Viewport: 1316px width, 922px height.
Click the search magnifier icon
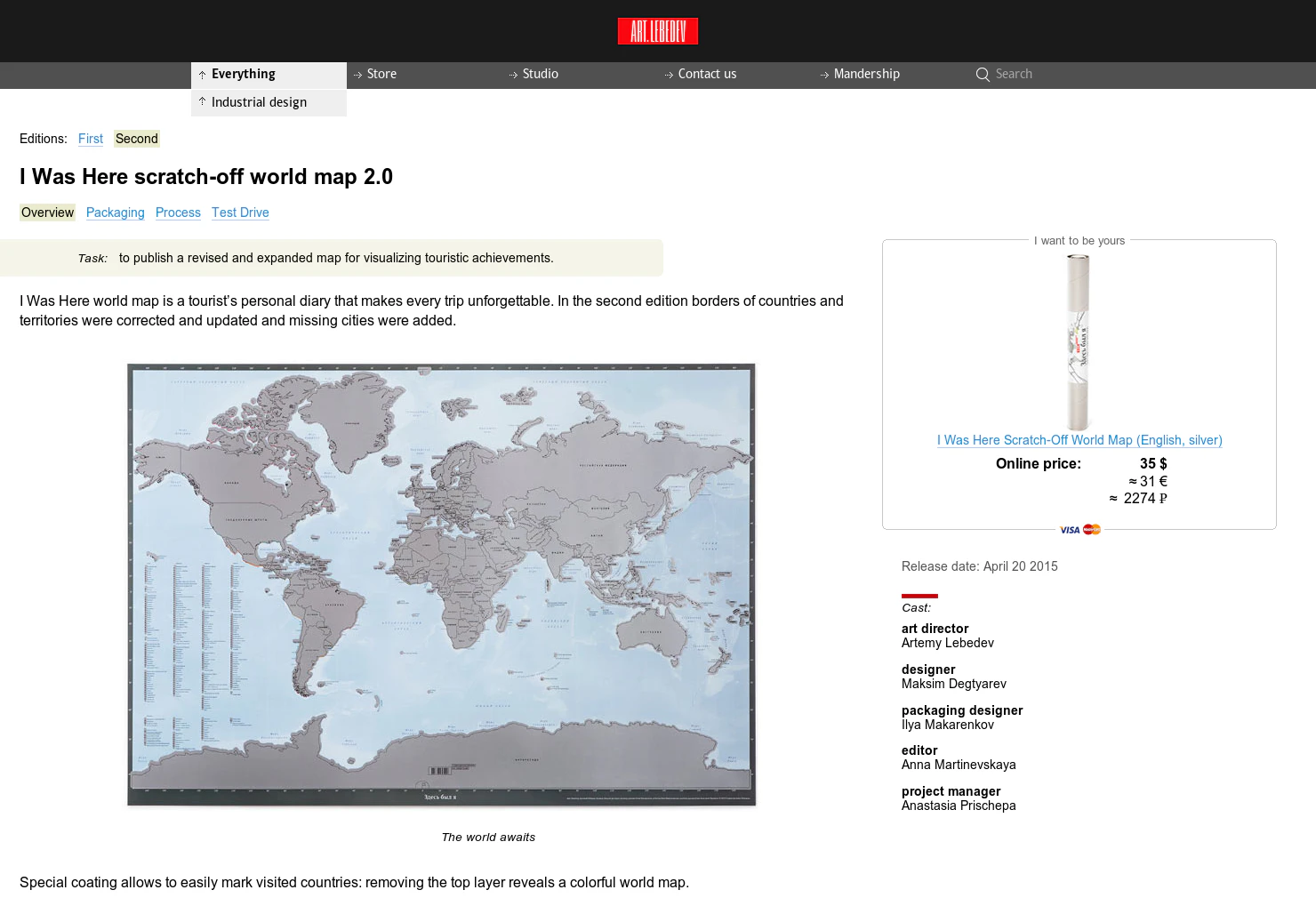(983, 75)
